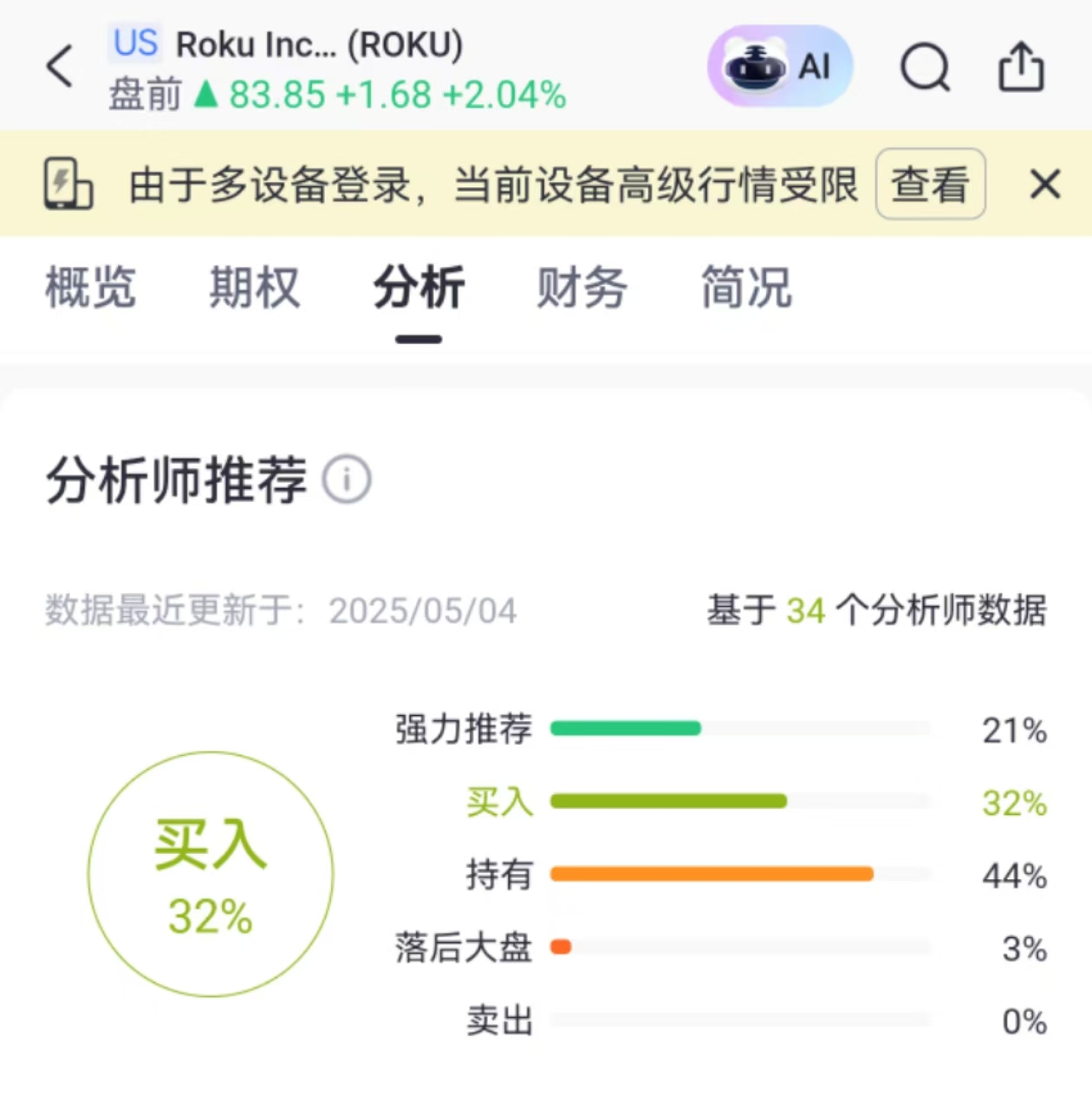Select the 分析 tab
Viewport: 1092px width, 1101px height.
click(x=419, y=288)
